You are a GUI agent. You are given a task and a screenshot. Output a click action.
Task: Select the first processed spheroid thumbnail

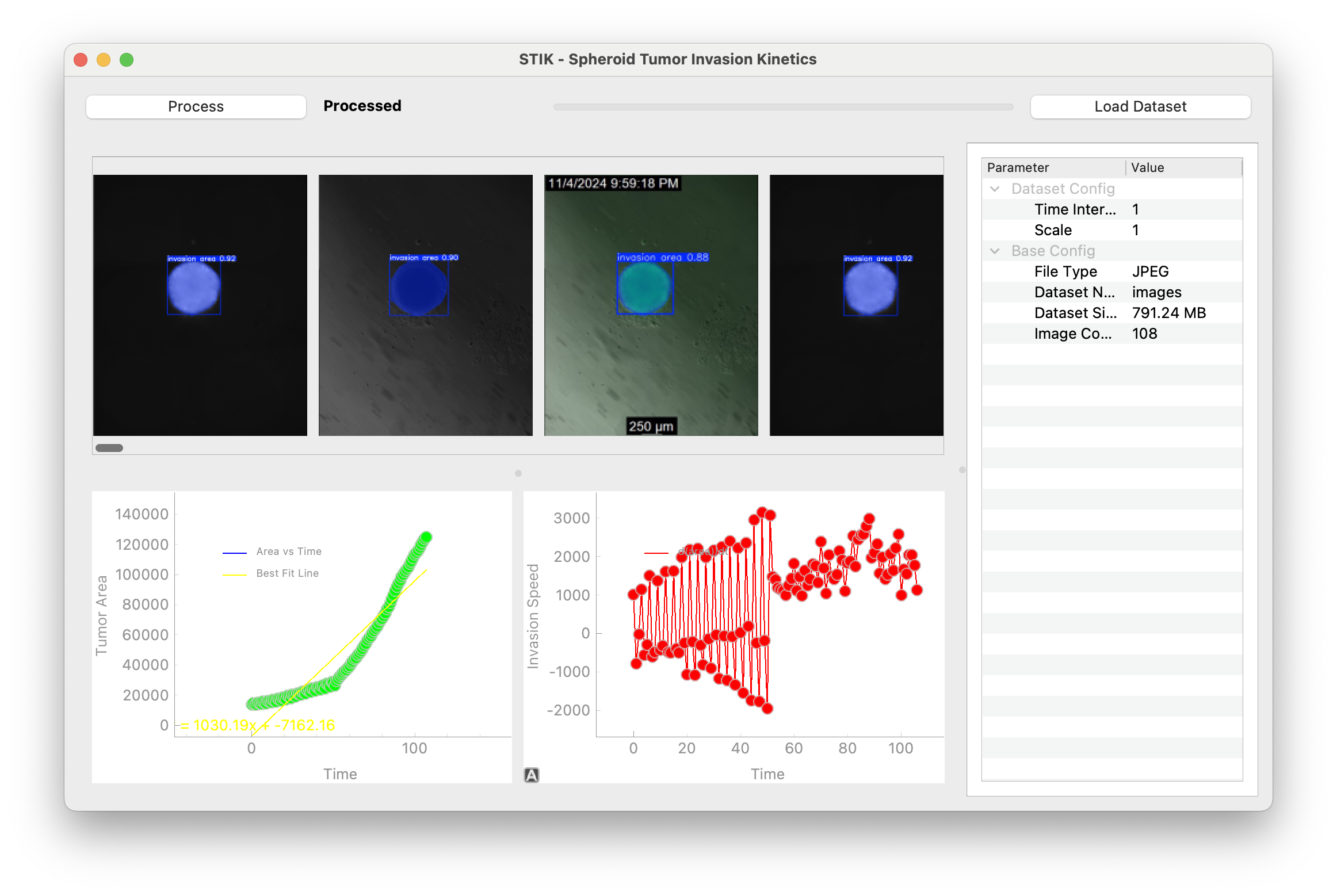pos(200,305)
